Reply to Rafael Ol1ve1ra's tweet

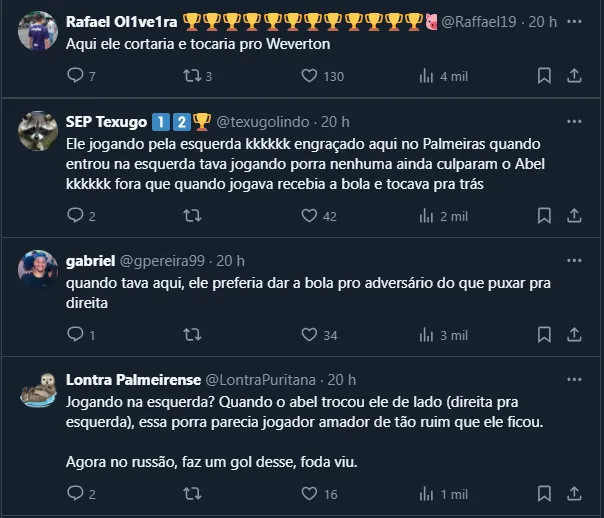75,75
